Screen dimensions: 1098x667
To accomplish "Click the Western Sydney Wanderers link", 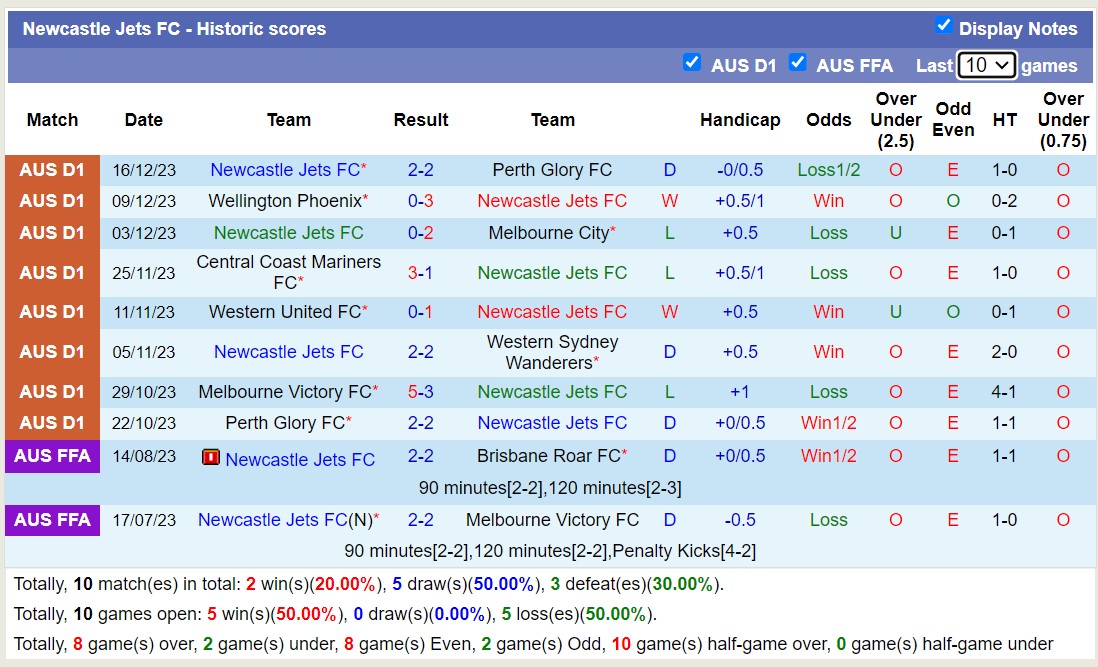I will [x=552, y=351].
